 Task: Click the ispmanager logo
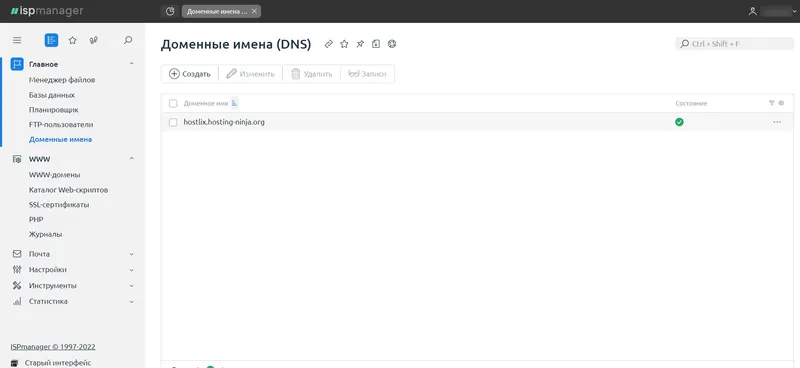[x=47, y=11]
